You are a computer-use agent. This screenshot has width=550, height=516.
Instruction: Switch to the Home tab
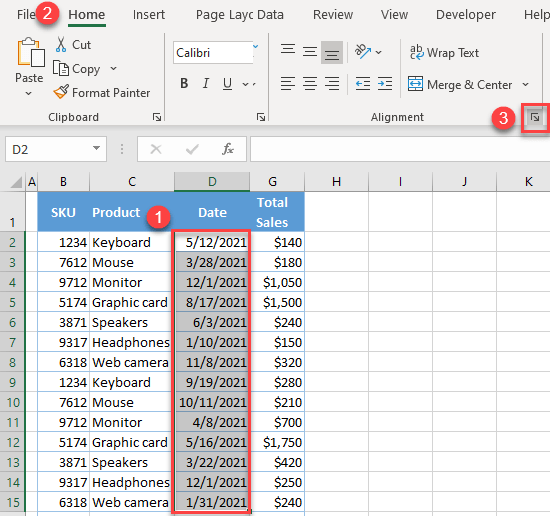coord(87,15)
